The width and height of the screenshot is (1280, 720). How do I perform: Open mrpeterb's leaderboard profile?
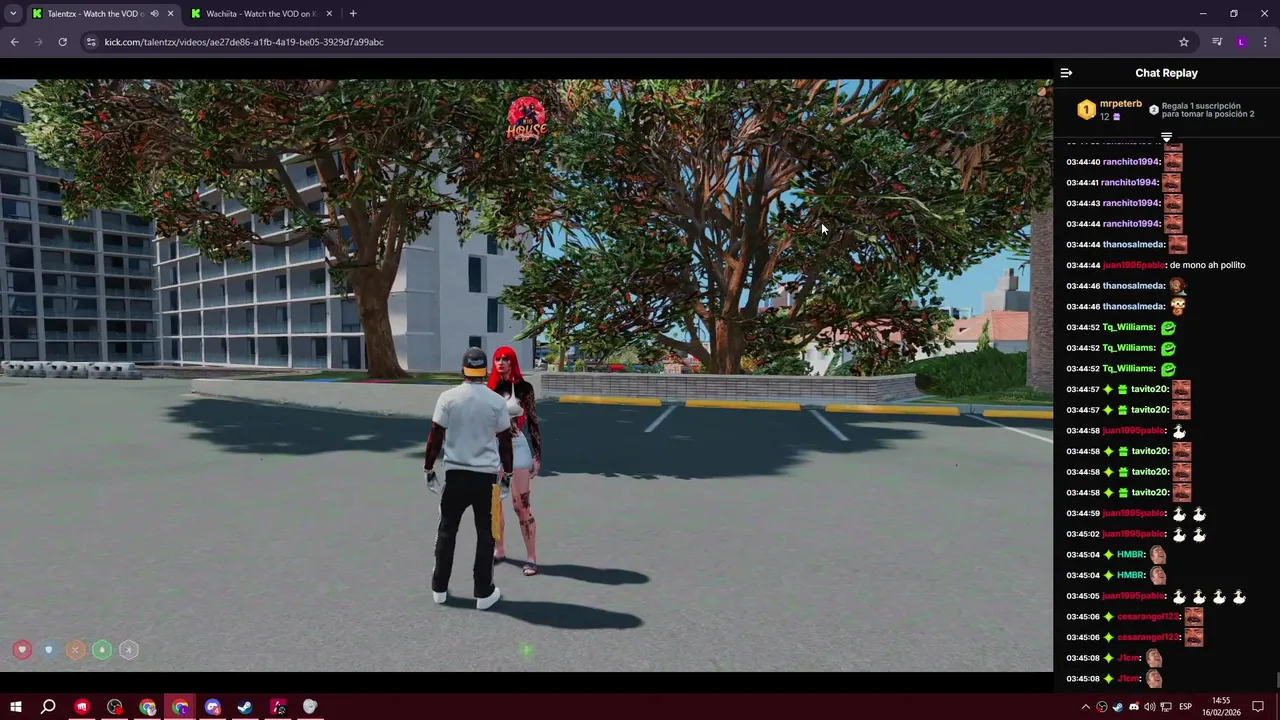point(1120,104)
